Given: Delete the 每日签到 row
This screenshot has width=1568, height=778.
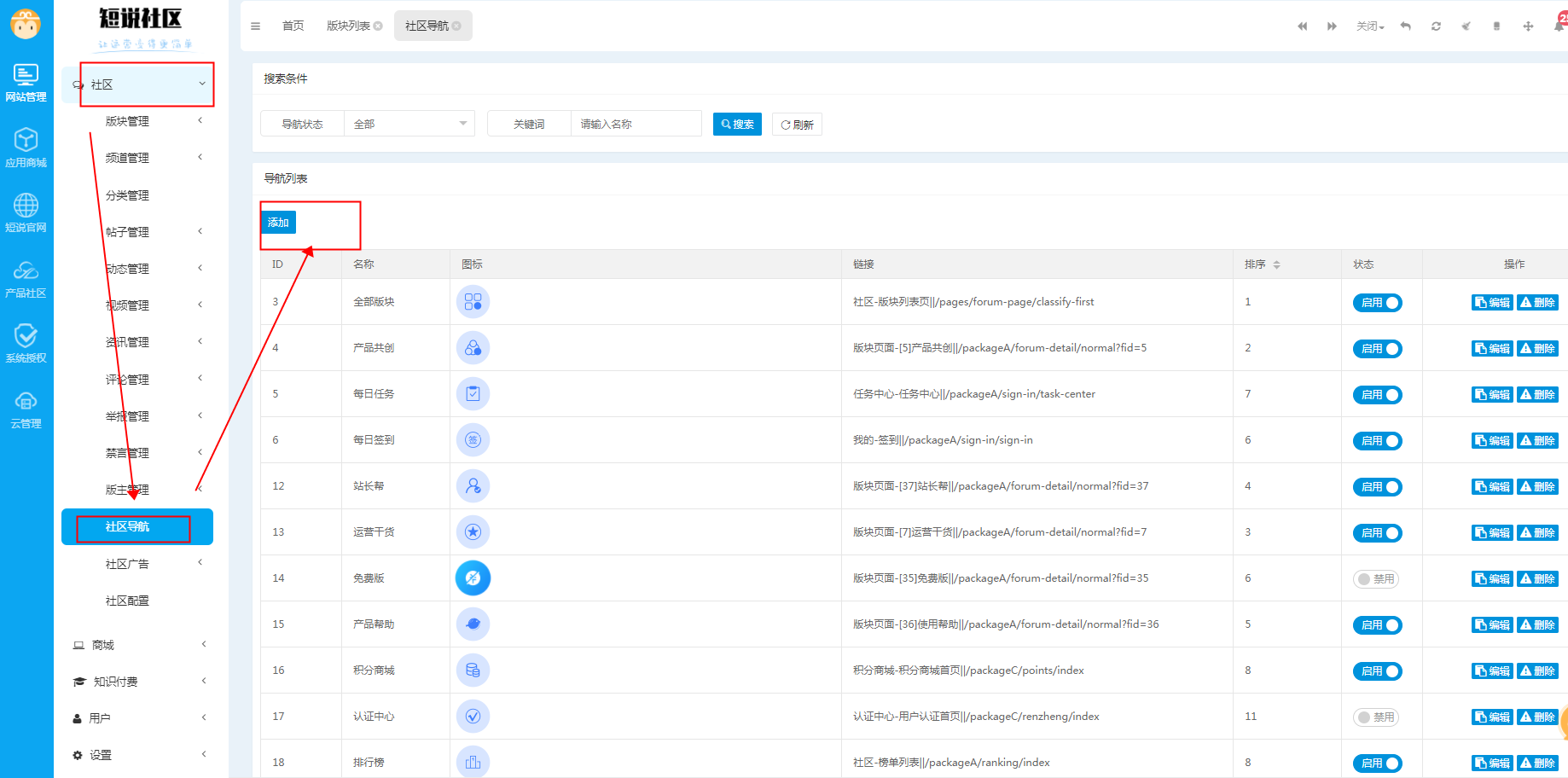Looking at the screenshot, I should click(x=1538, y=441).
